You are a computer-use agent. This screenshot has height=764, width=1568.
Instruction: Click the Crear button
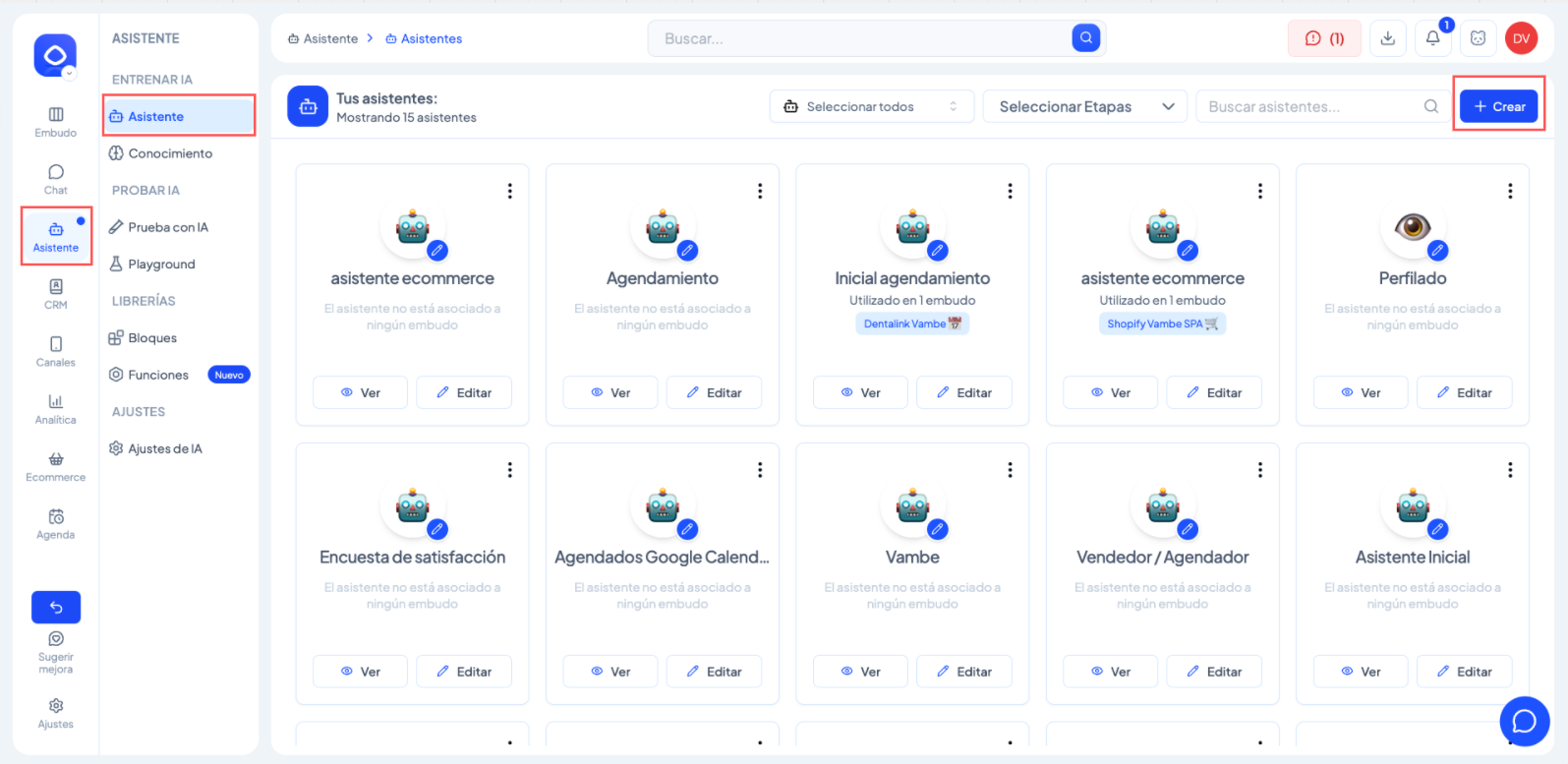pyautogui.click(x=1498, y=106)
